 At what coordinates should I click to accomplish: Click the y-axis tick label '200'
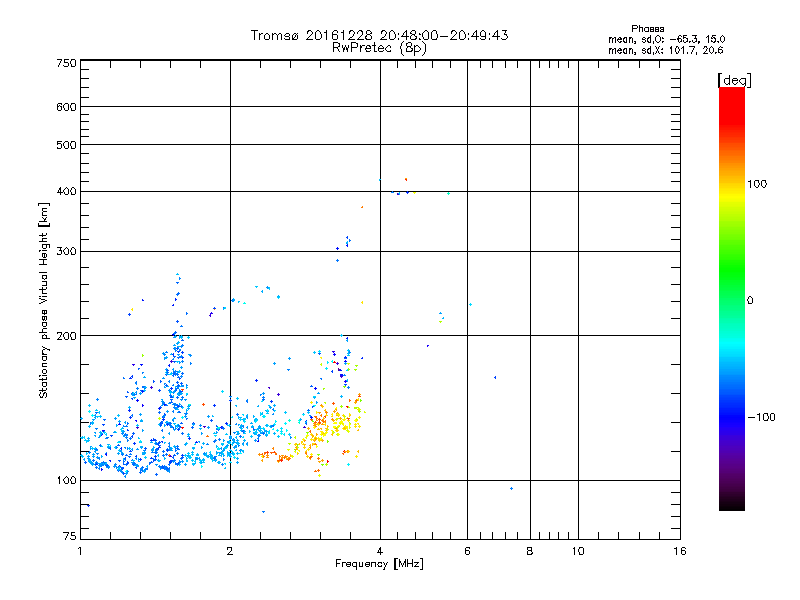coord(66,336)
